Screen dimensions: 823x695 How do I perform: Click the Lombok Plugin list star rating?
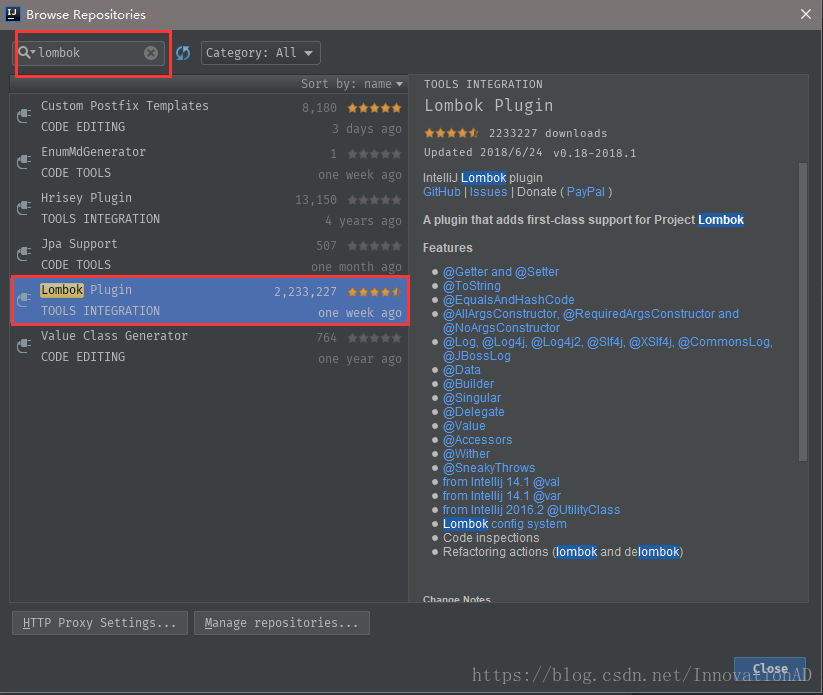374,292
